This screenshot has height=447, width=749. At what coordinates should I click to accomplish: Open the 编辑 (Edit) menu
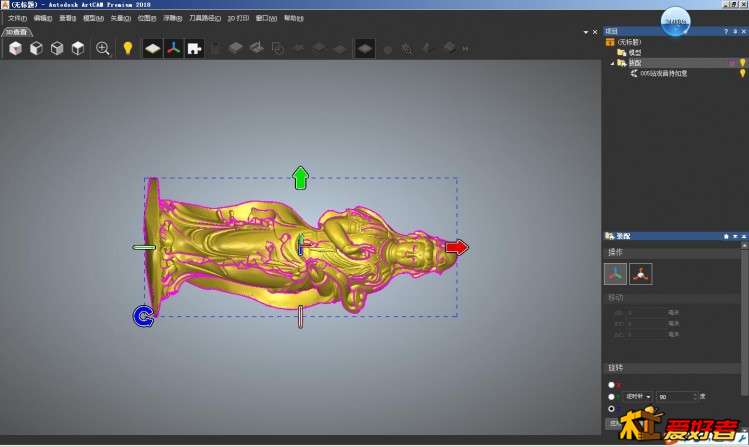pyautogui.click(x=43, y=18)
